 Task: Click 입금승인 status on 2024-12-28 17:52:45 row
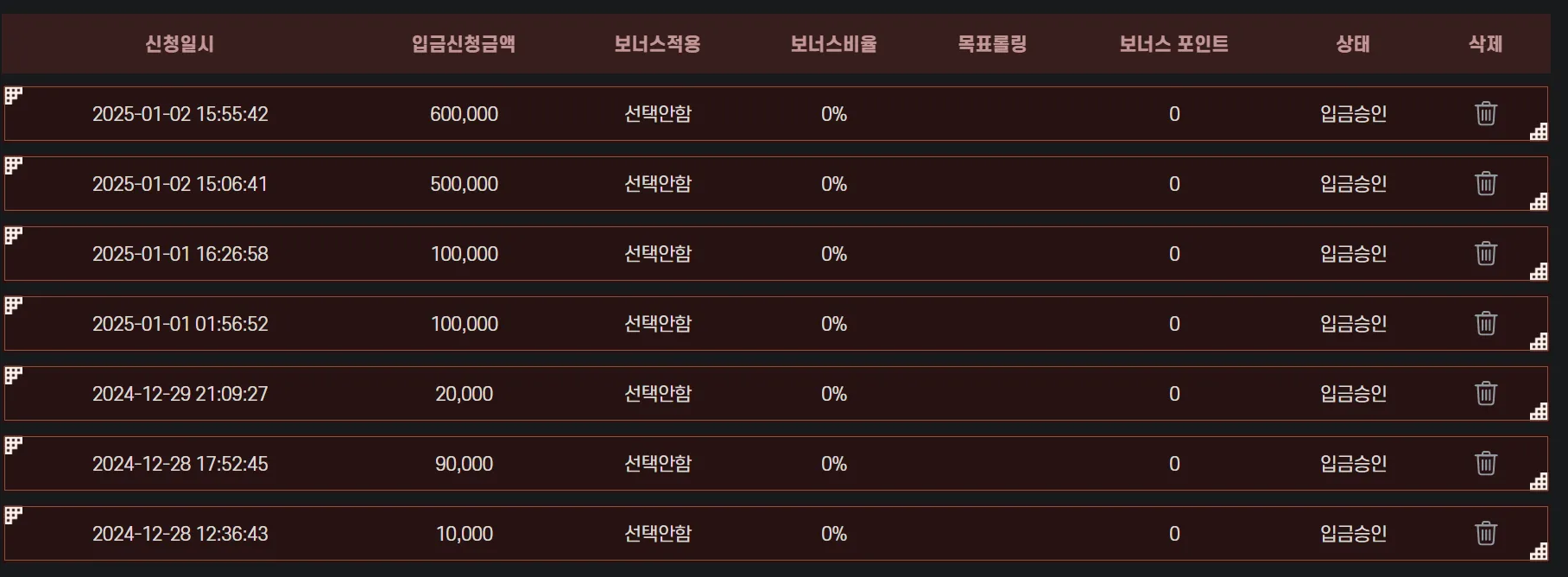(1353, 464)
